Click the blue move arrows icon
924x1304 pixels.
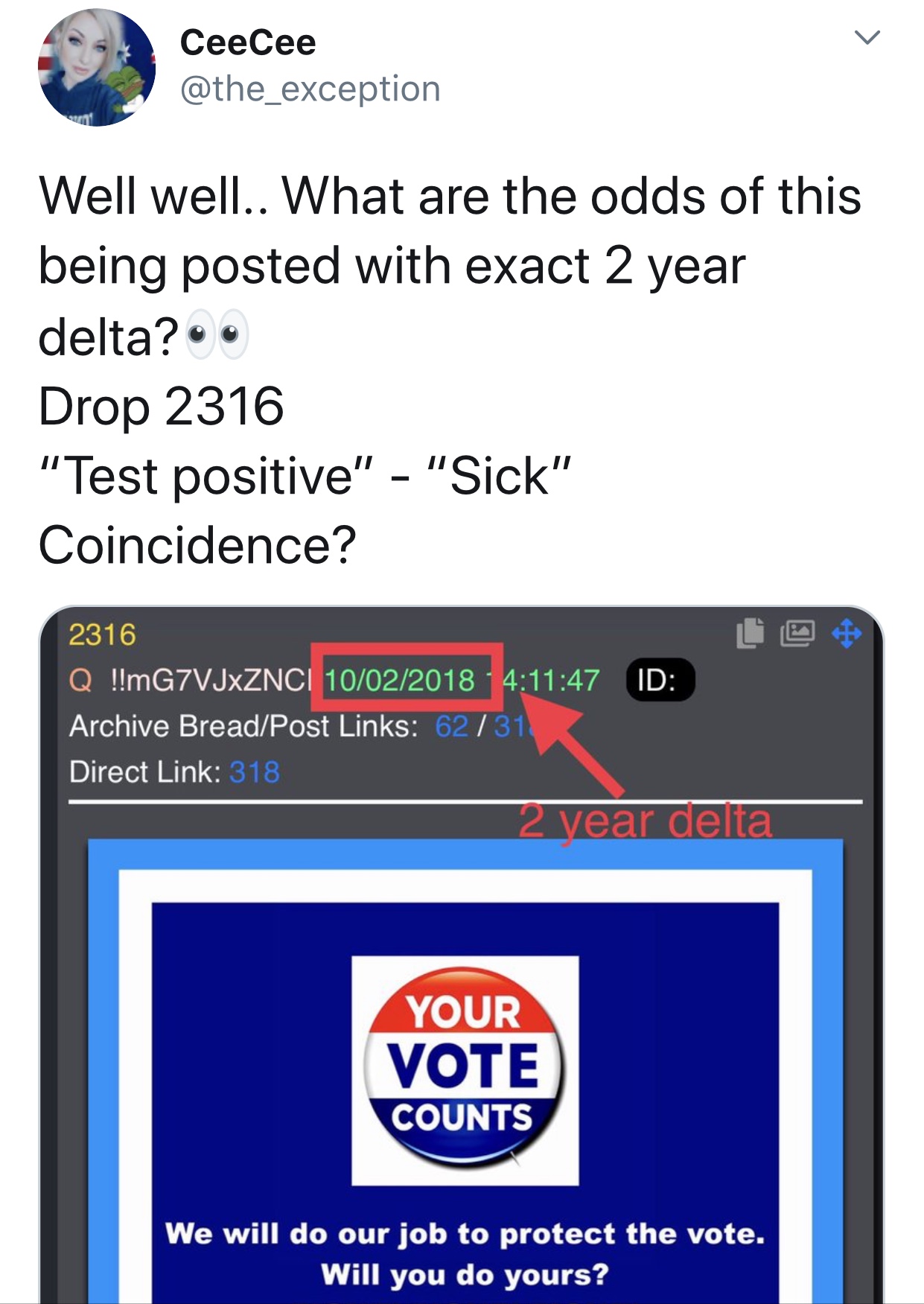point(847,634)
